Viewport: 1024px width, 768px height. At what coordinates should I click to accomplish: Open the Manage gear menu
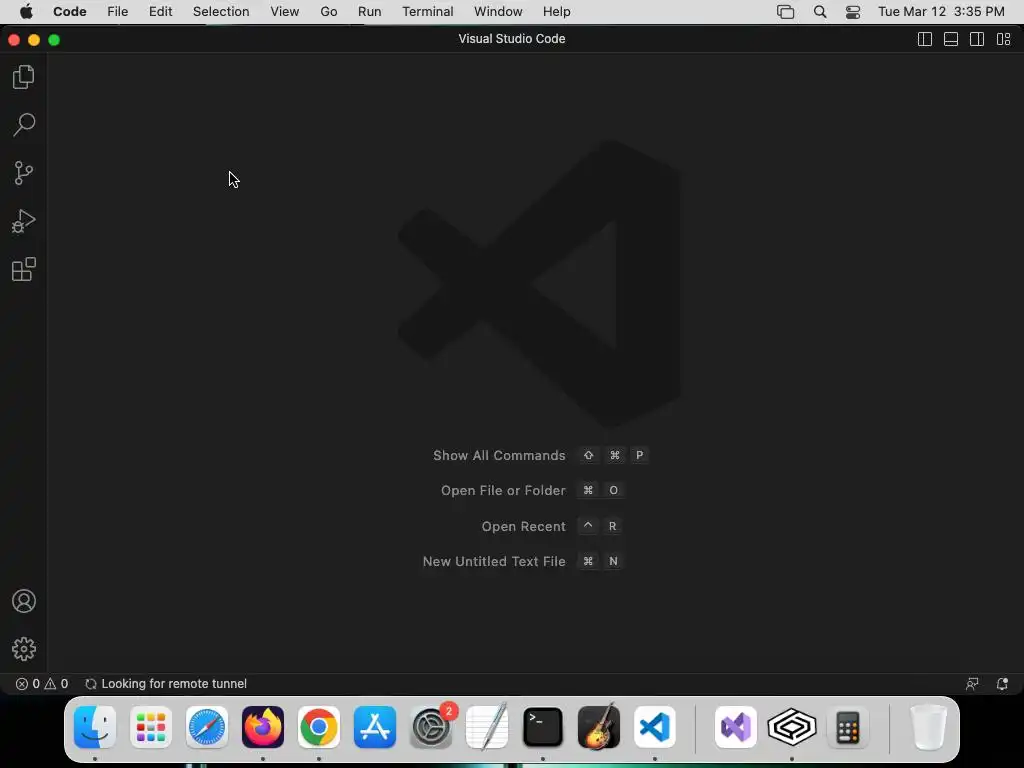tap(24, 648)
